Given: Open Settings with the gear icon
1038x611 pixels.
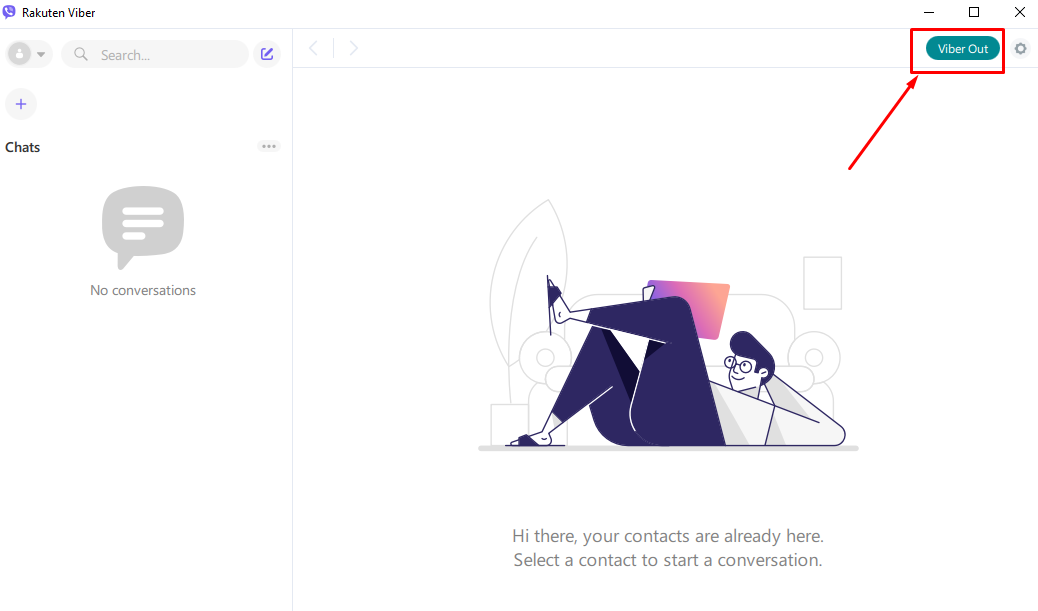Looking at the screenshot, I should pos(1021,48).
